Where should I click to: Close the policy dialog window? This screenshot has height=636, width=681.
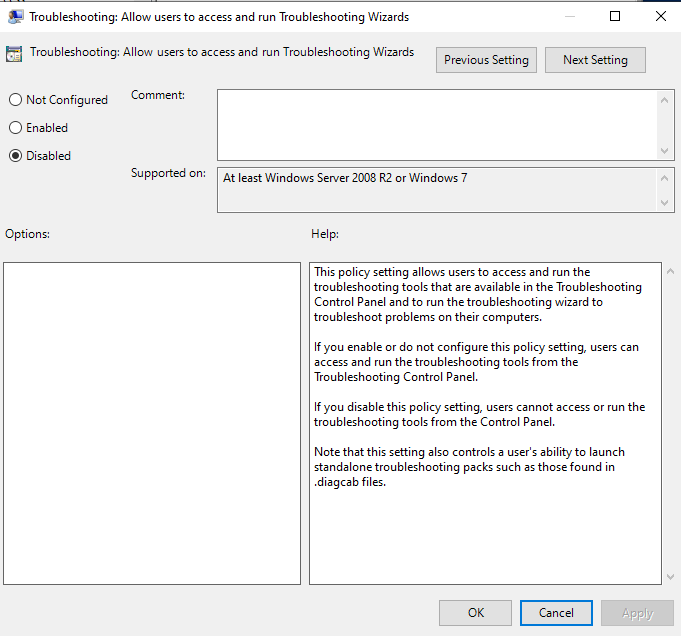(x=661, y=17)
